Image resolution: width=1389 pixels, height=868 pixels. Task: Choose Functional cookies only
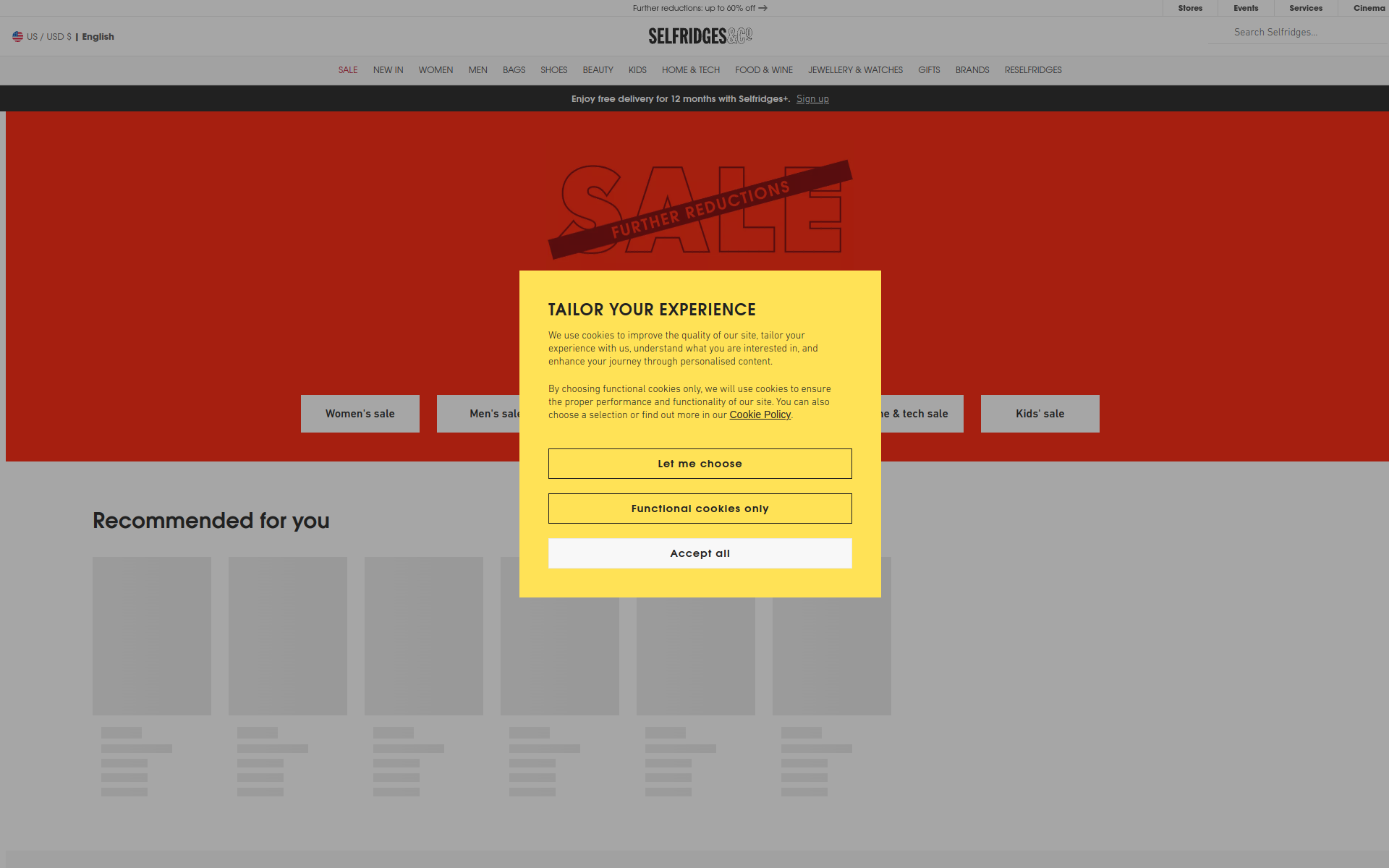[700, 509]
